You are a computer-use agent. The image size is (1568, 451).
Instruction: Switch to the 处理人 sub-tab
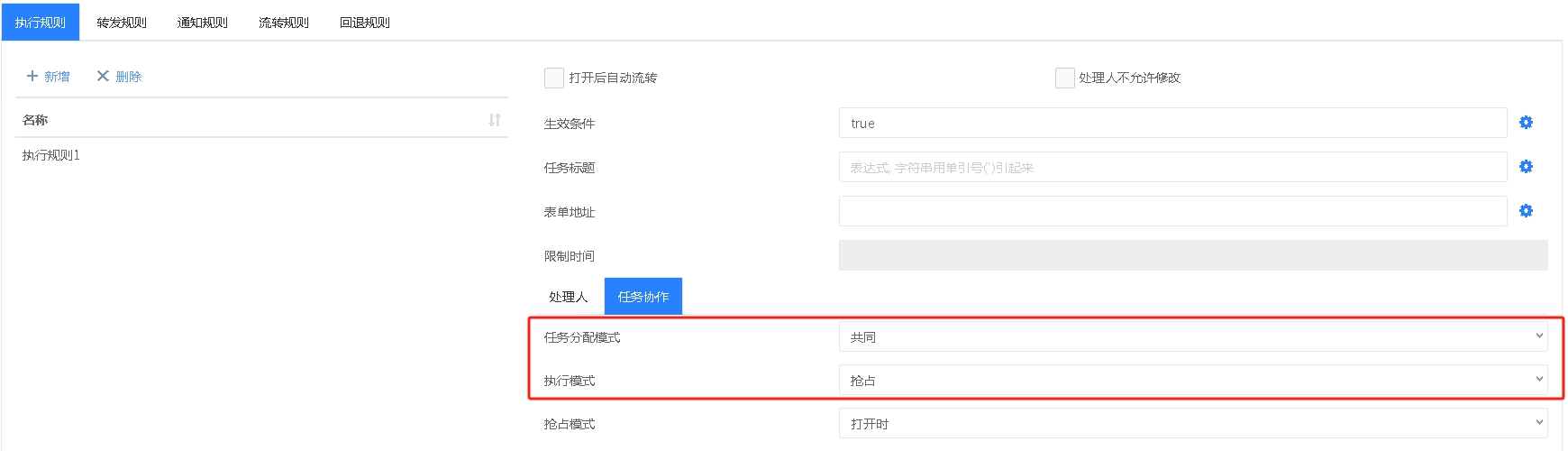(x=568, y=297)
